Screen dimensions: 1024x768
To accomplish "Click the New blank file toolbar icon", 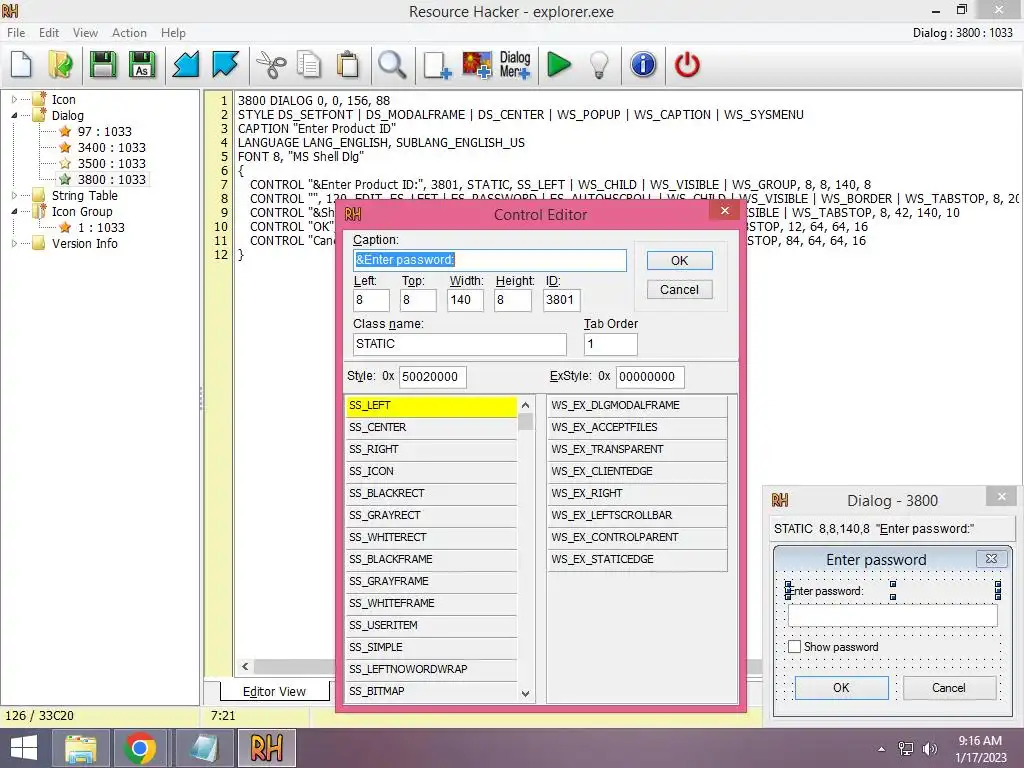I will pos(22,65).
